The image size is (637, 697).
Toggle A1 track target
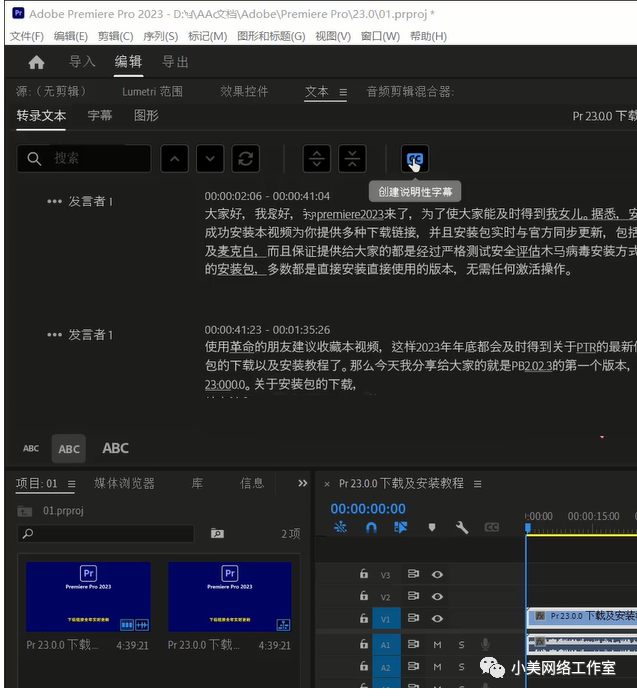(386, 645)
